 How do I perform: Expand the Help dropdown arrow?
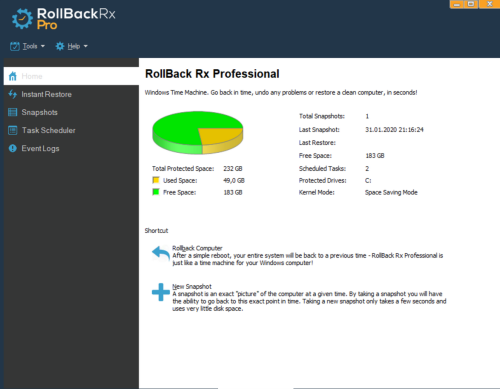pyautogui.click(x=85, y=46)
